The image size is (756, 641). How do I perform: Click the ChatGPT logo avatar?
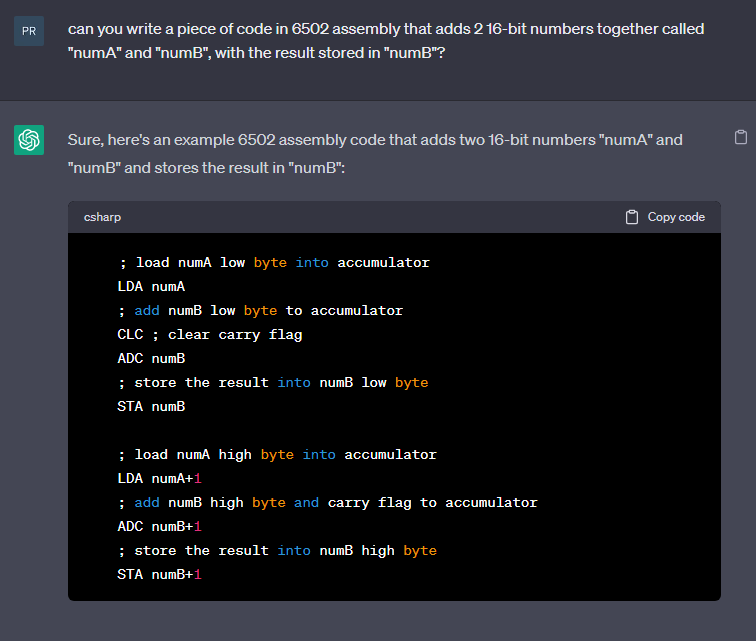pos(29,140)
